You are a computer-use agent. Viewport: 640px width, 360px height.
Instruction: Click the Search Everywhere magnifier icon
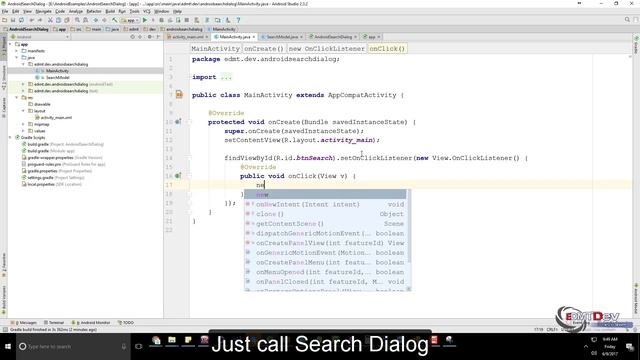[x=627, y=20]
